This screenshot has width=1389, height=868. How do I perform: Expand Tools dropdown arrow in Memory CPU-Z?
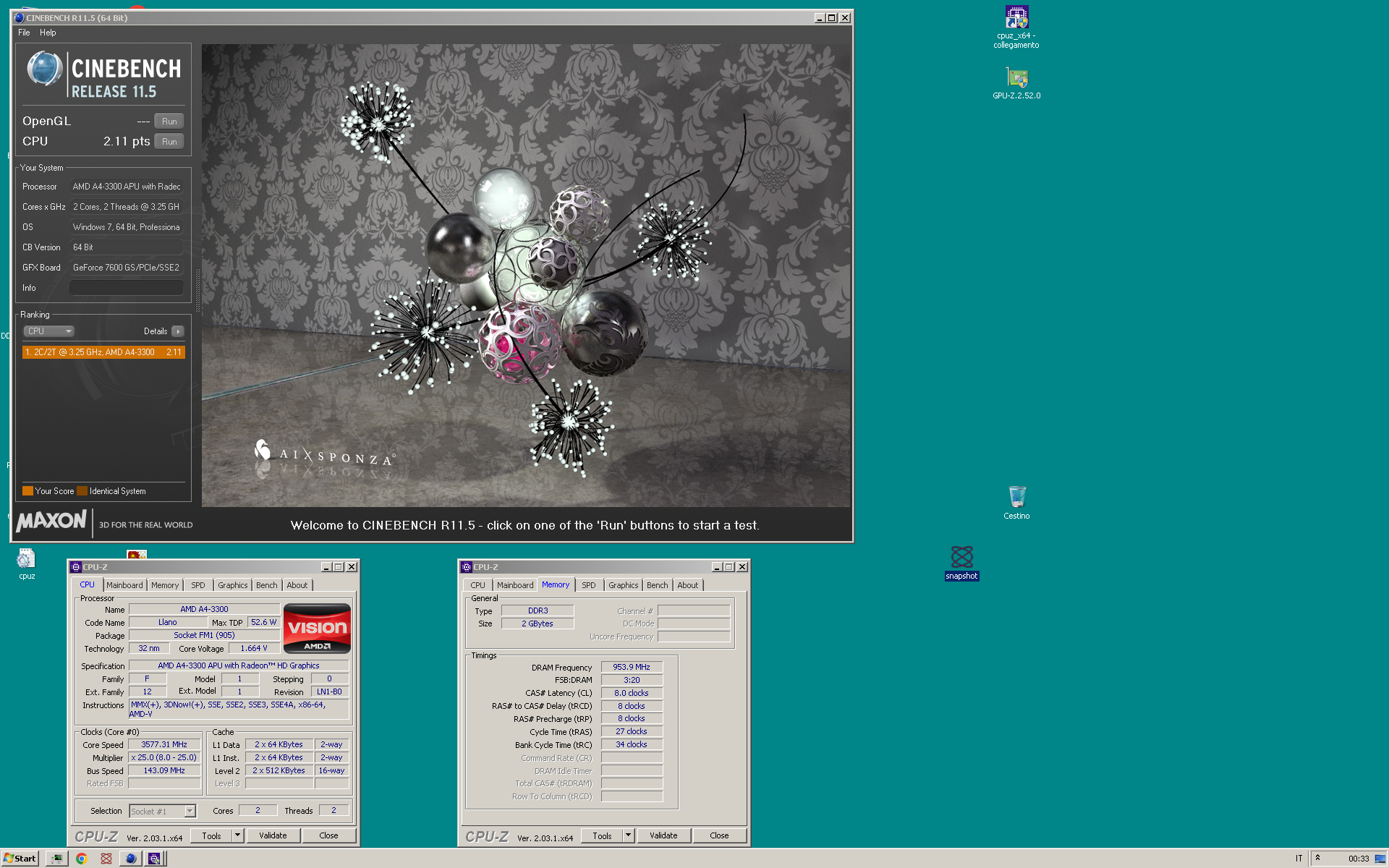[628, 835]
